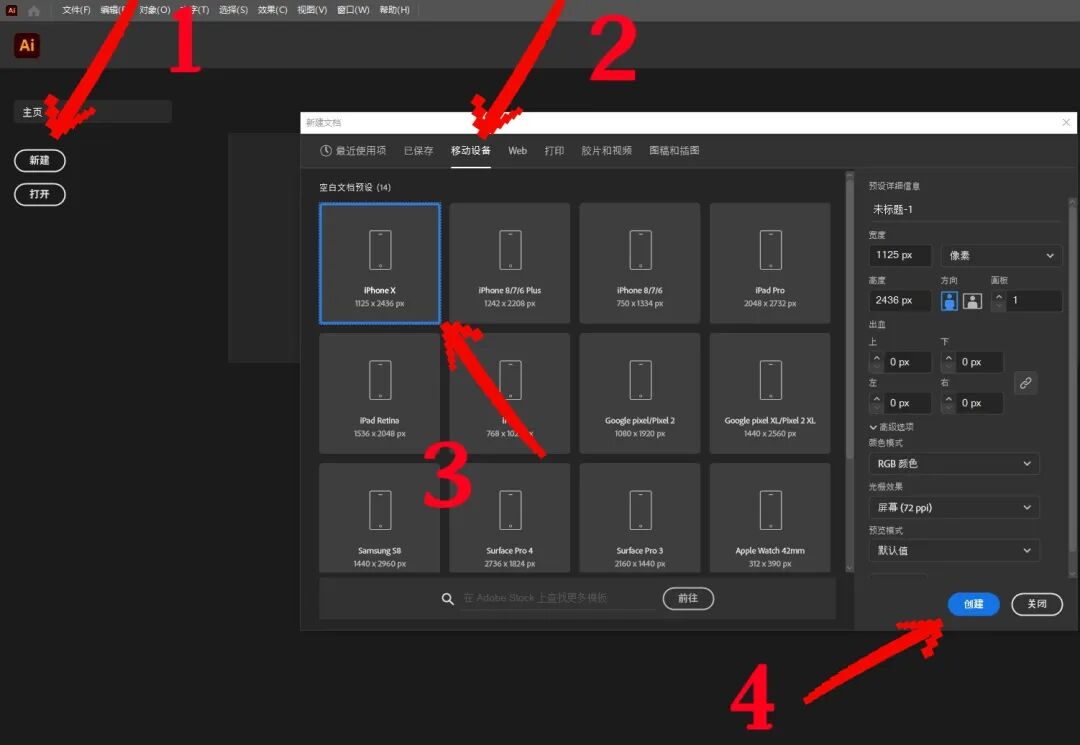Select the iPad Retina preset

pos(380,393)
